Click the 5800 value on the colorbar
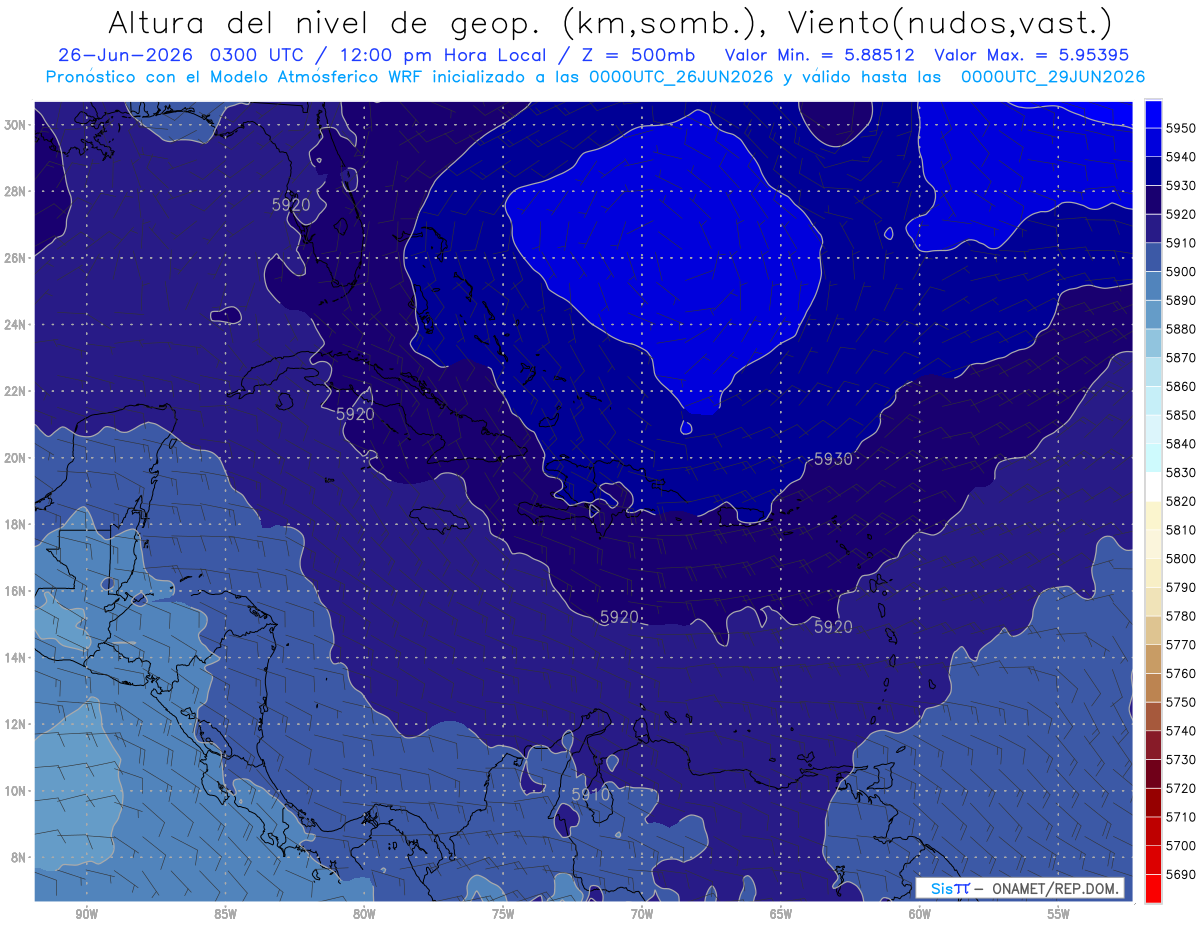 tap(1181, 558)
